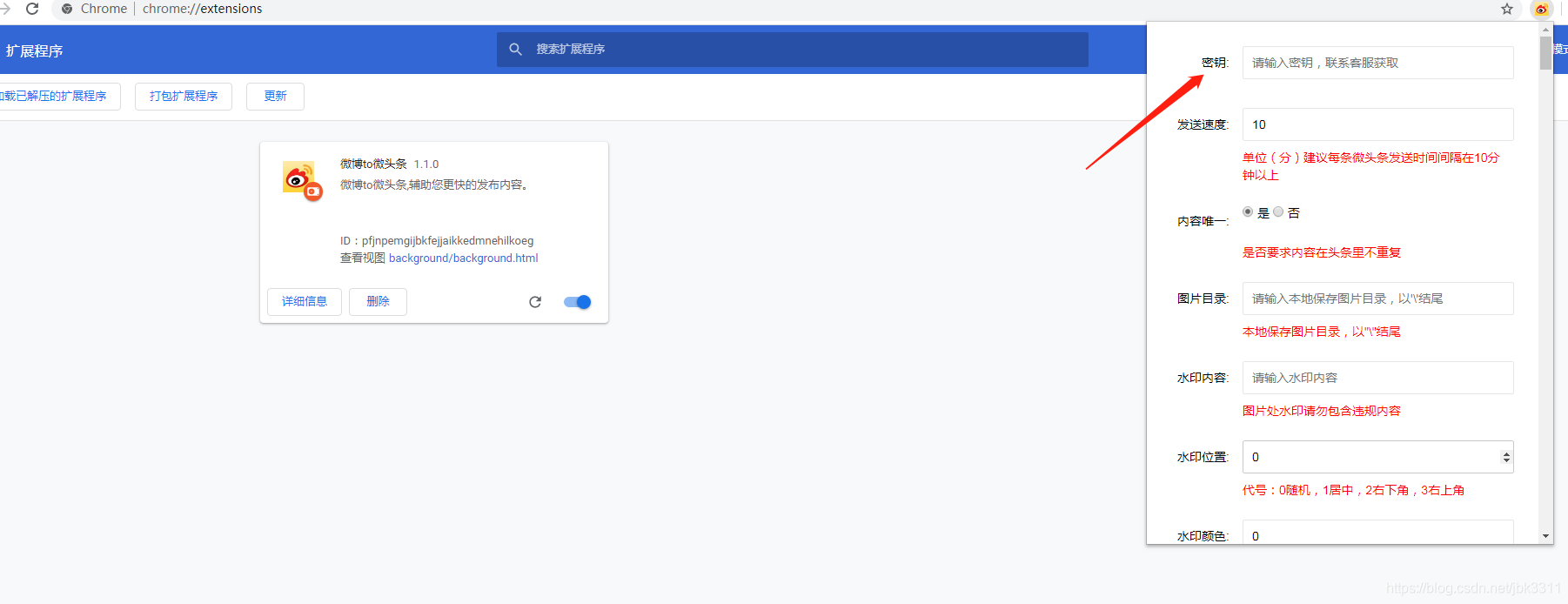Click the popup scrollbar up arrow

(1545, 29)
